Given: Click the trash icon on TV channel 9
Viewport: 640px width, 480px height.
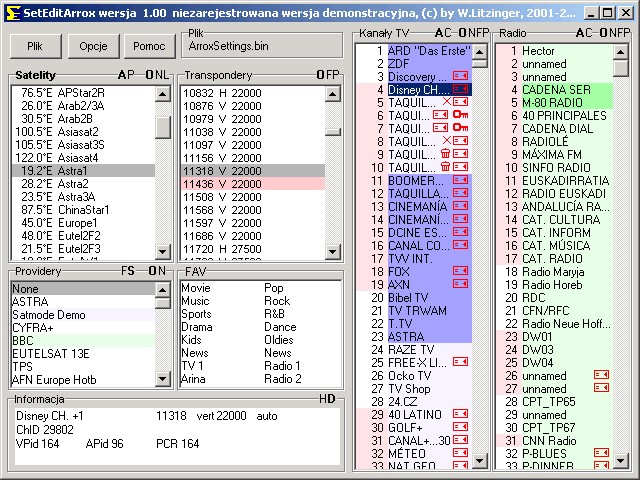Looking at the screenshot, I should point(447,154).
